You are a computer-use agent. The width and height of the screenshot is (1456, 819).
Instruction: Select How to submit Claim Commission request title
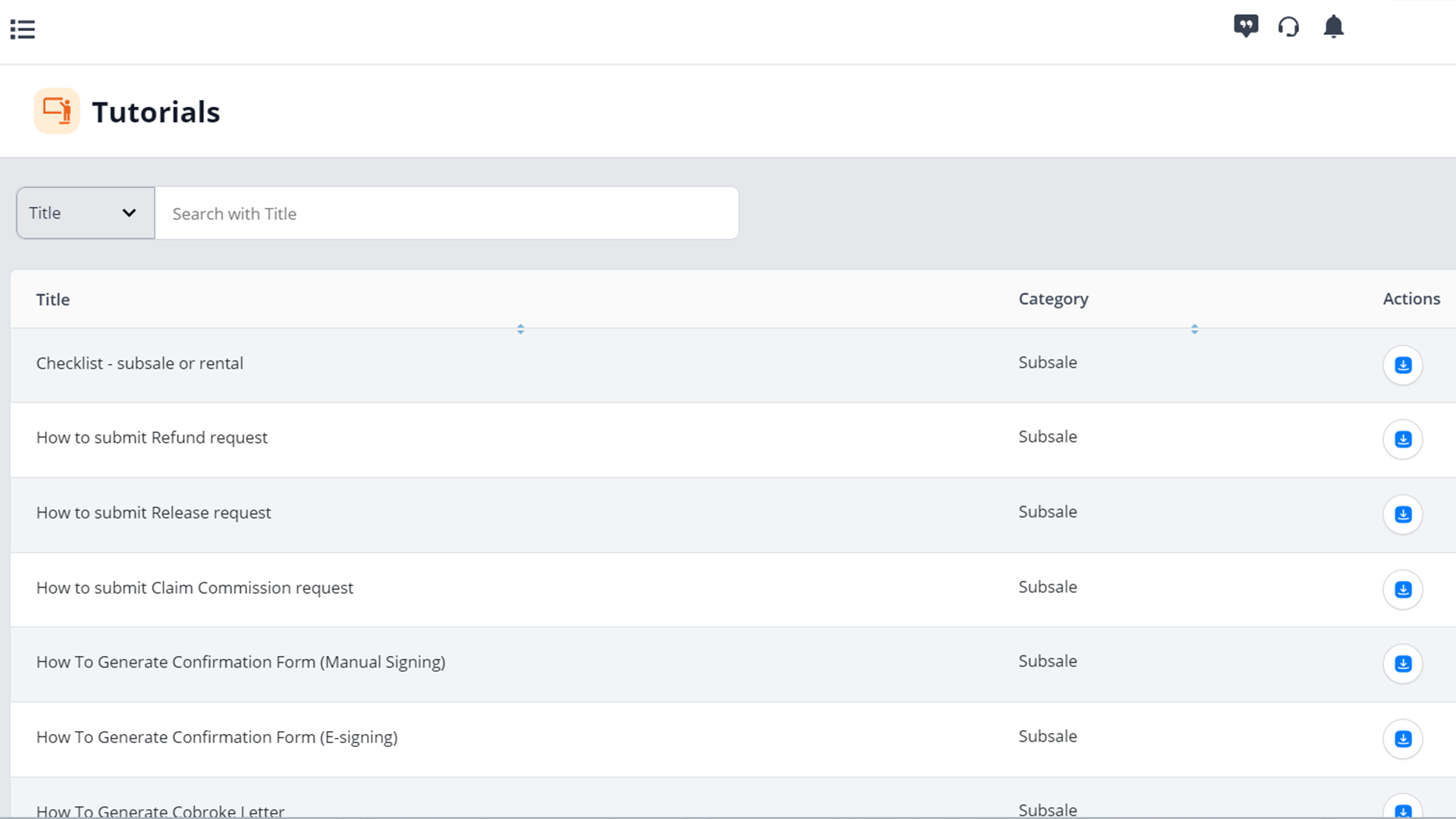tap(194, 588)
